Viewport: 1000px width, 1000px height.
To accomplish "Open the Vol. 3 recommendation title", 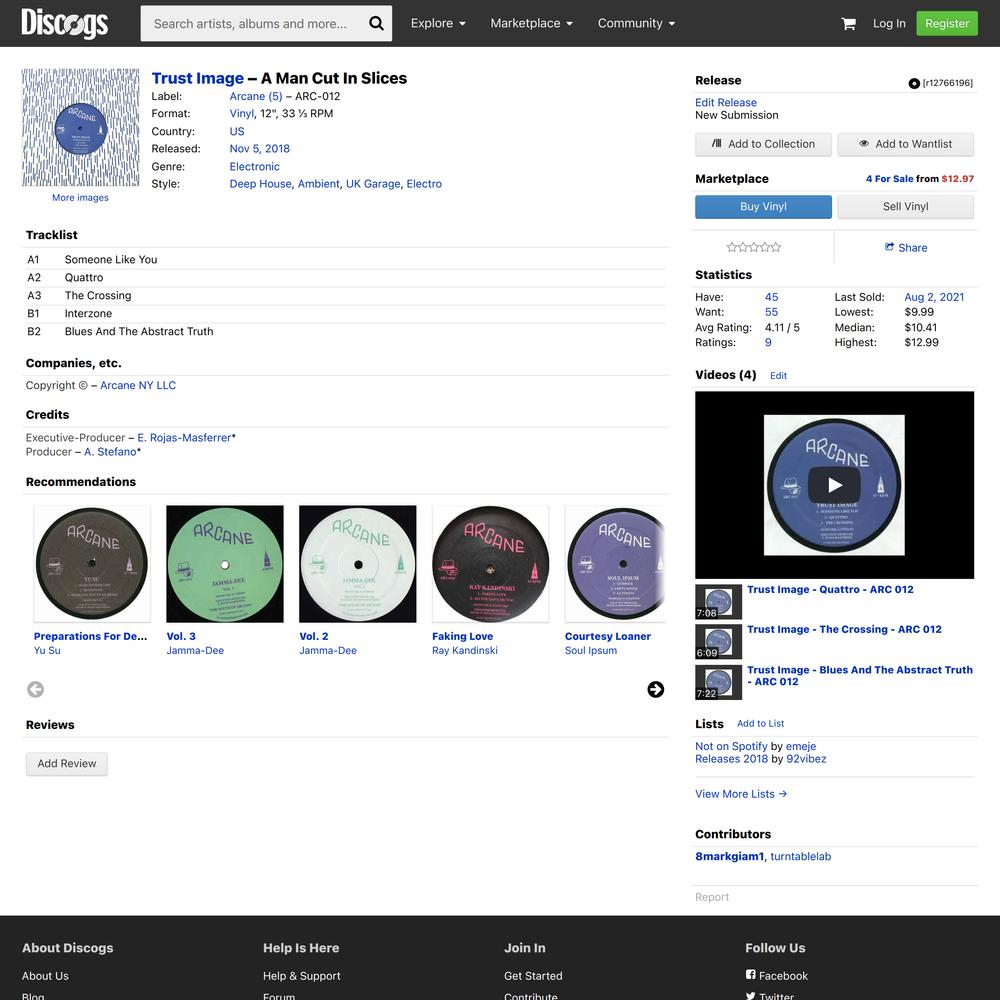I will click(181, 636).
